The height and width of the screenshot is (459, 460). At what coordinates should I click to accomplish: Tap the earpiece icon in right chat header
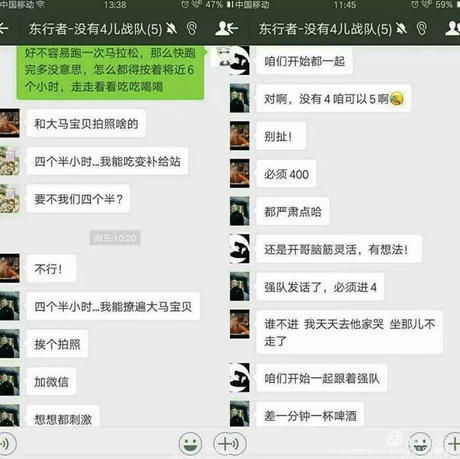tap(422, 29)
